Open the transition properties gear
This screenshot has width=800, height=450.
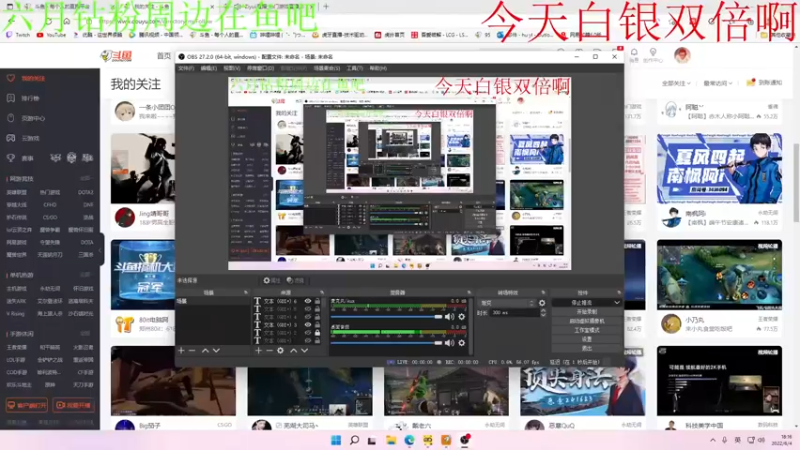click(542, 303)
